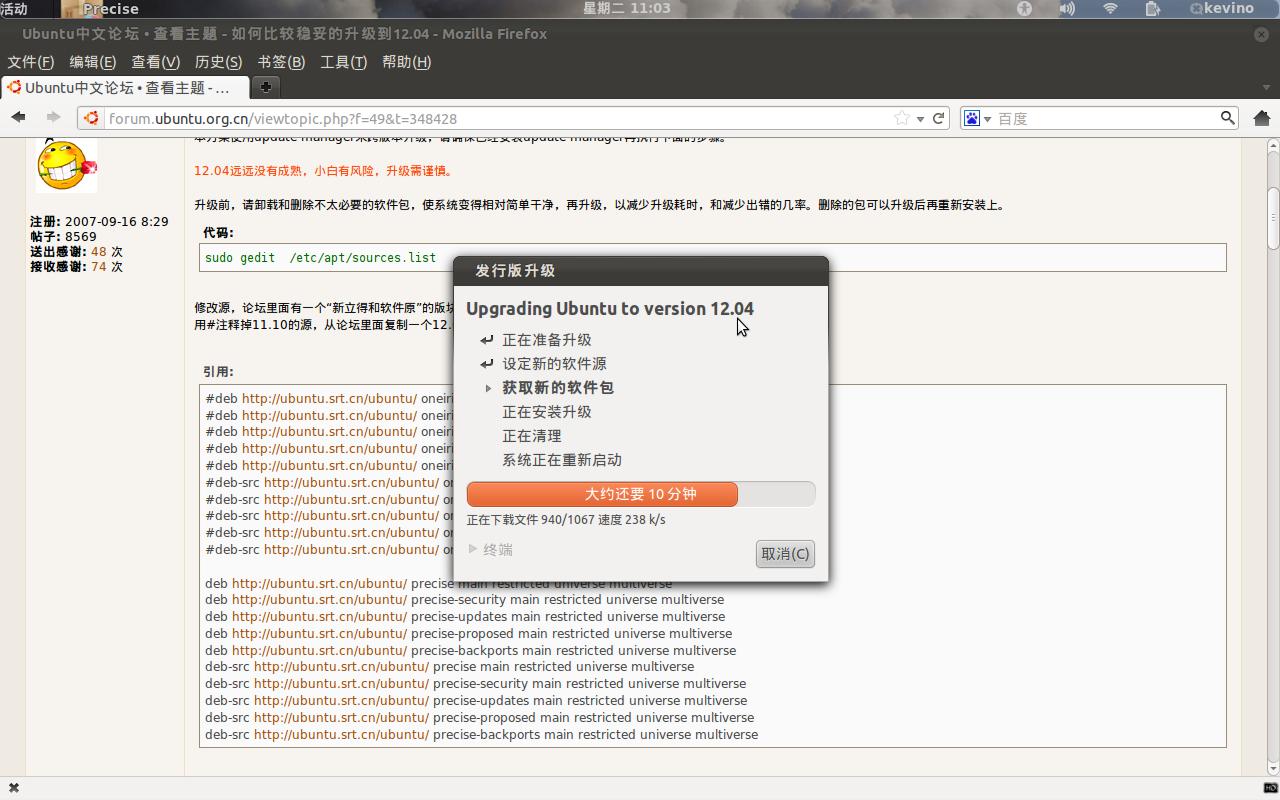Open the battery status indicator
Image resolution: width=1280 pixels, height=800 pixels.
pos(1153,8)
